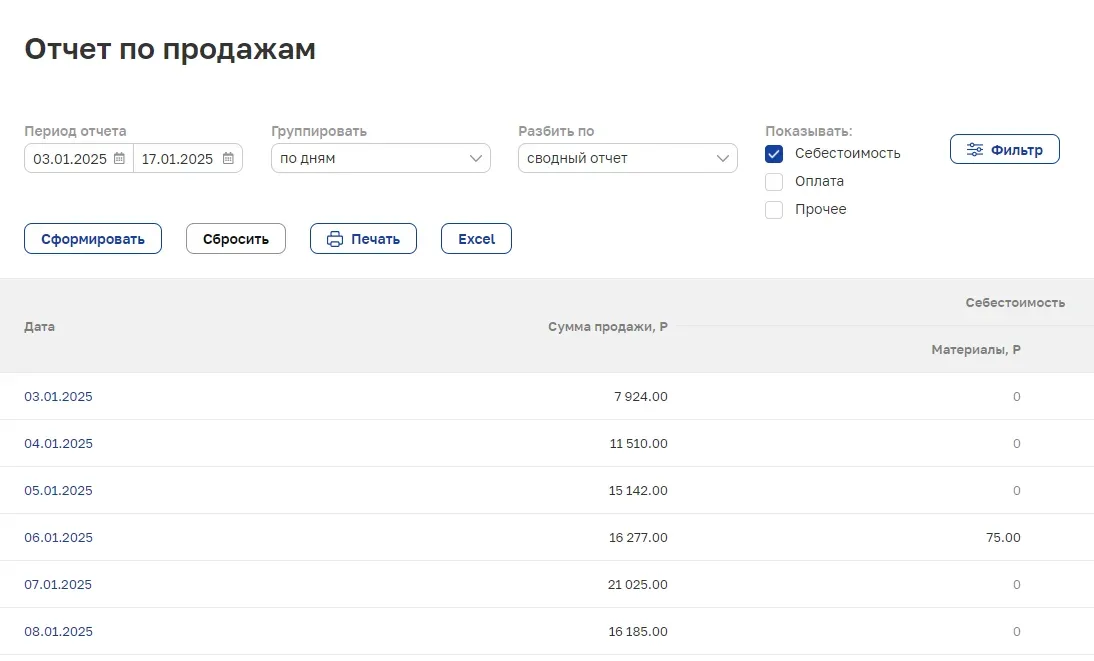Open start date calendar icon

(119, 158)
